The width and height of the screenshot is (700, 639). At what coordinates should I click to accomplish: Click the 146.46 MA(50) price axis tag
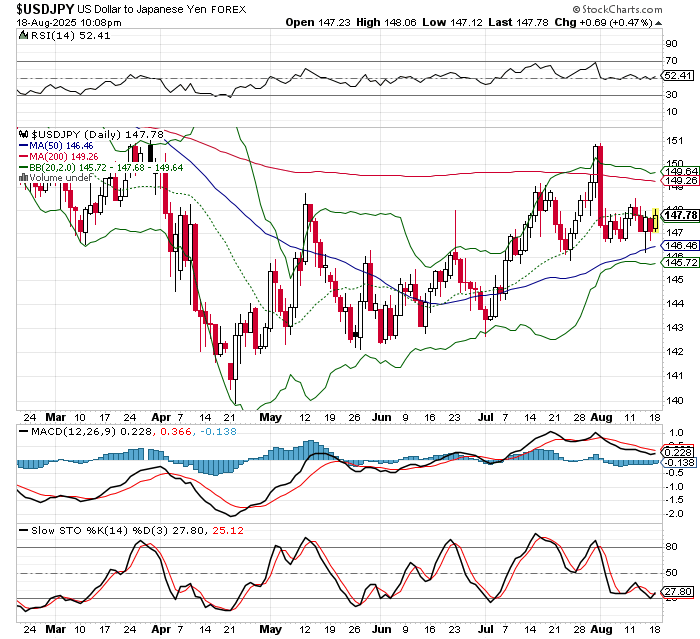pyautogui.click(x=679, y=246)
